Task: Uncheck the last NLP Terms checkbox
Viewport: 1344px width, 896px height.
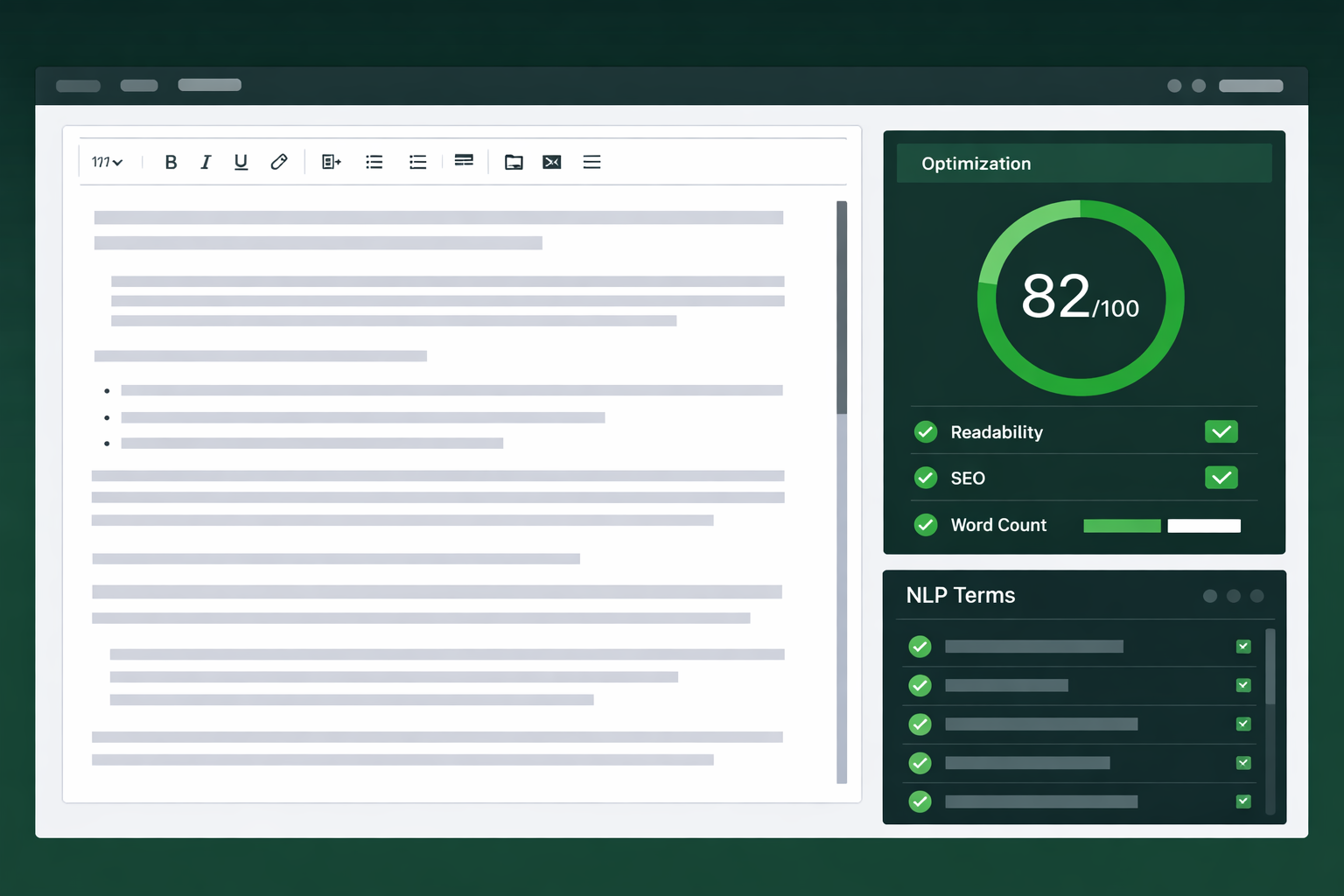Action: (1242, 801)
